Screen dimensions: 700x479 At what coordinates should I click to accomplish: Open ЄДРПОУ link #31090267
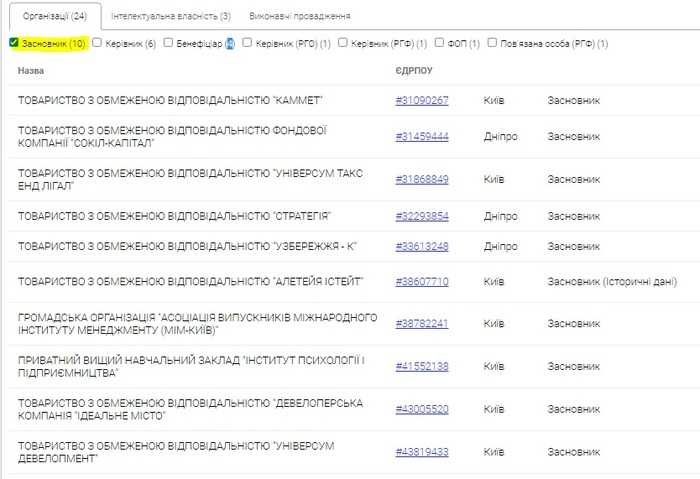422,100
